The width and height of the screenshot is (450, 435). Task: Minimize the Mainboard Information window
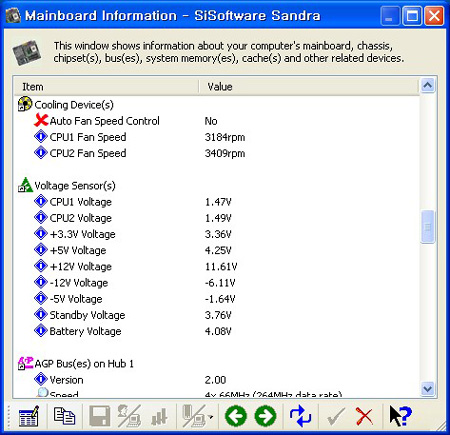pos(390,16)
